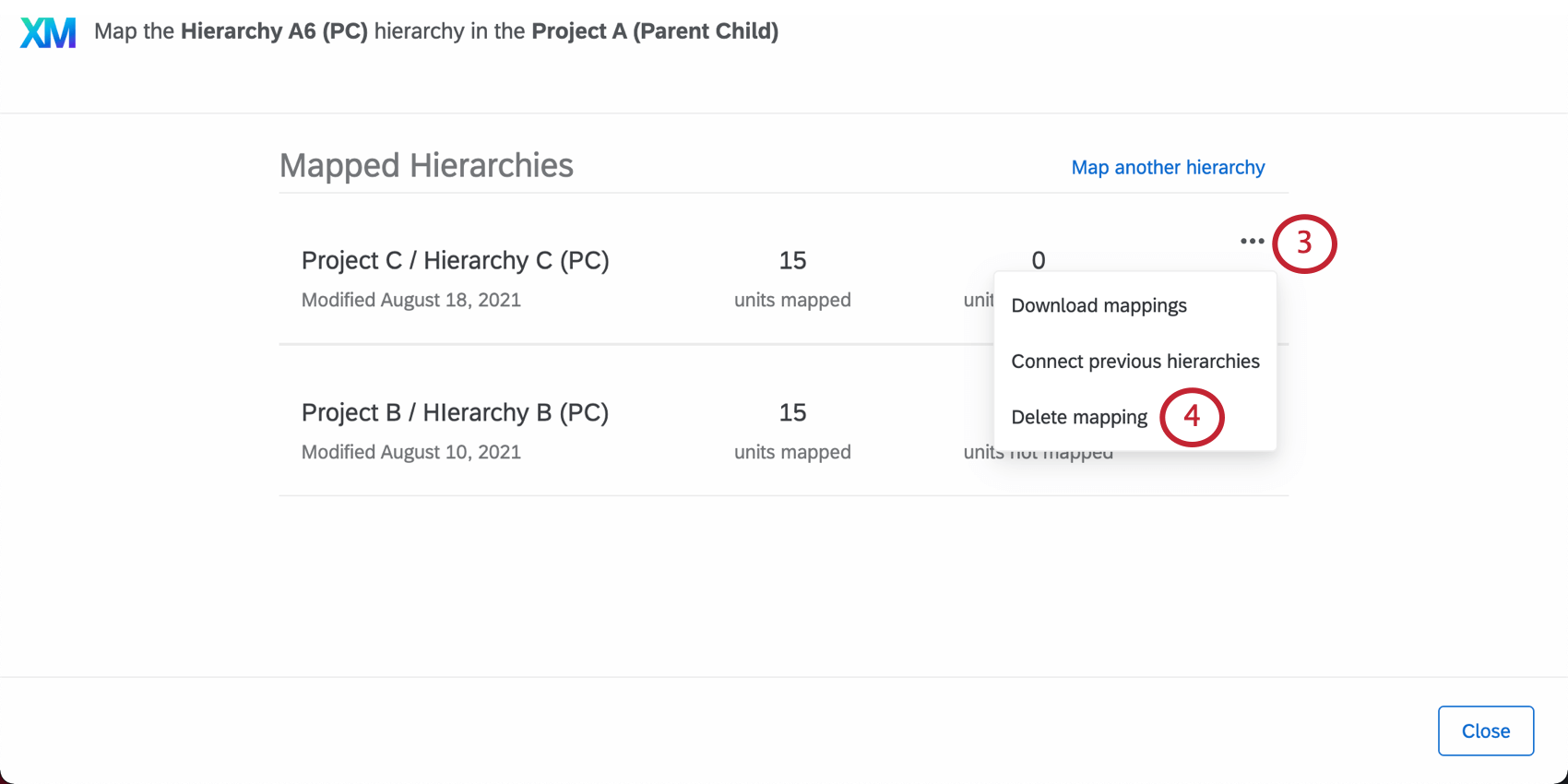Viewport: 1568px width, 784px height.
Task: Select the Project C / Hierarchy C (PC) title
Action: [455, 261]
